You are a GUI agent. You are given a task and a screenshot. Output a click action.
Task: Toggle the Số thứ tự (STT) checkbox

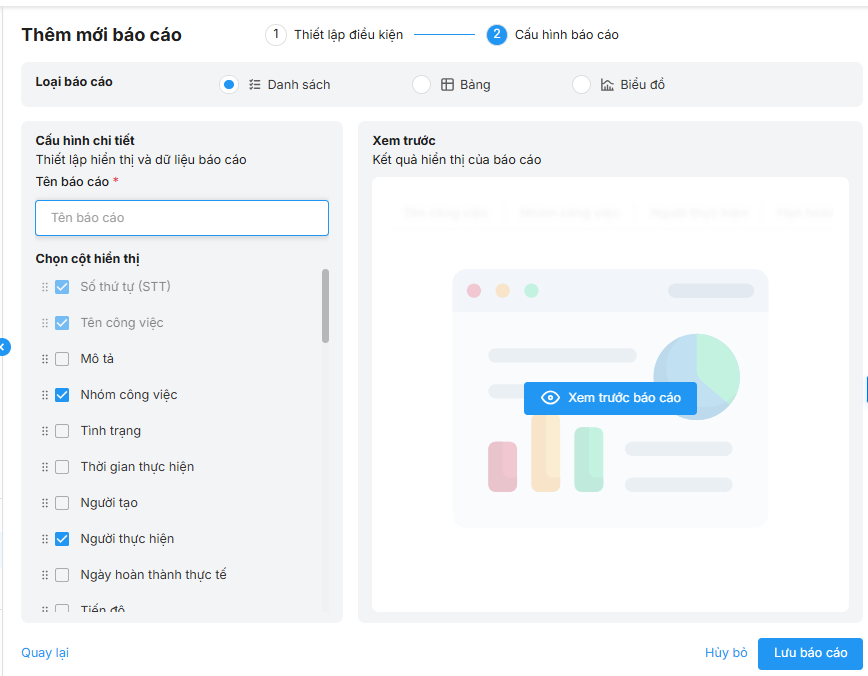pos(62,287)
